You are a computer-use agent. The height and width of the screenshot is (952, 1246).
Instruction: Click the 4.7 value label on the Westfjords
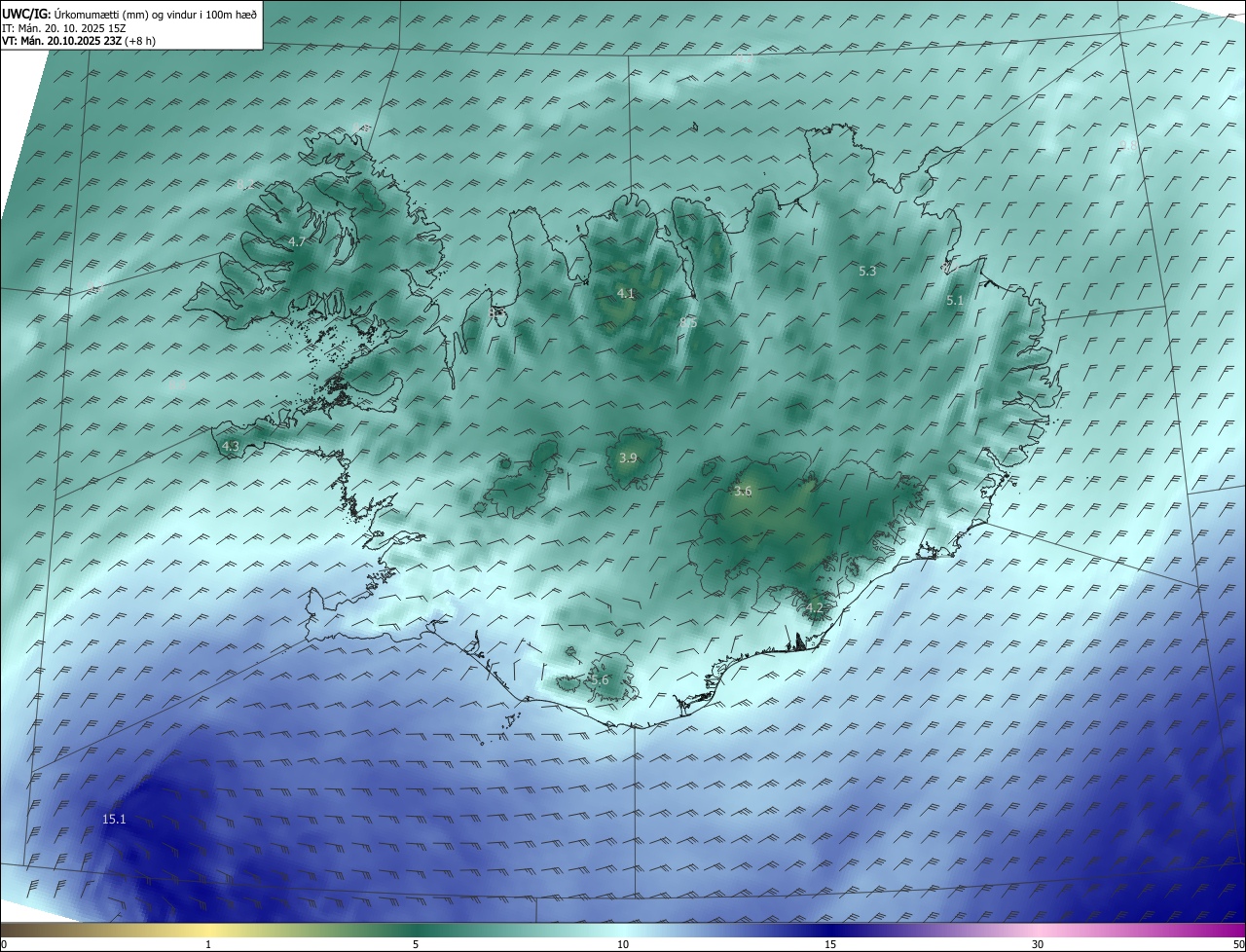297,241
